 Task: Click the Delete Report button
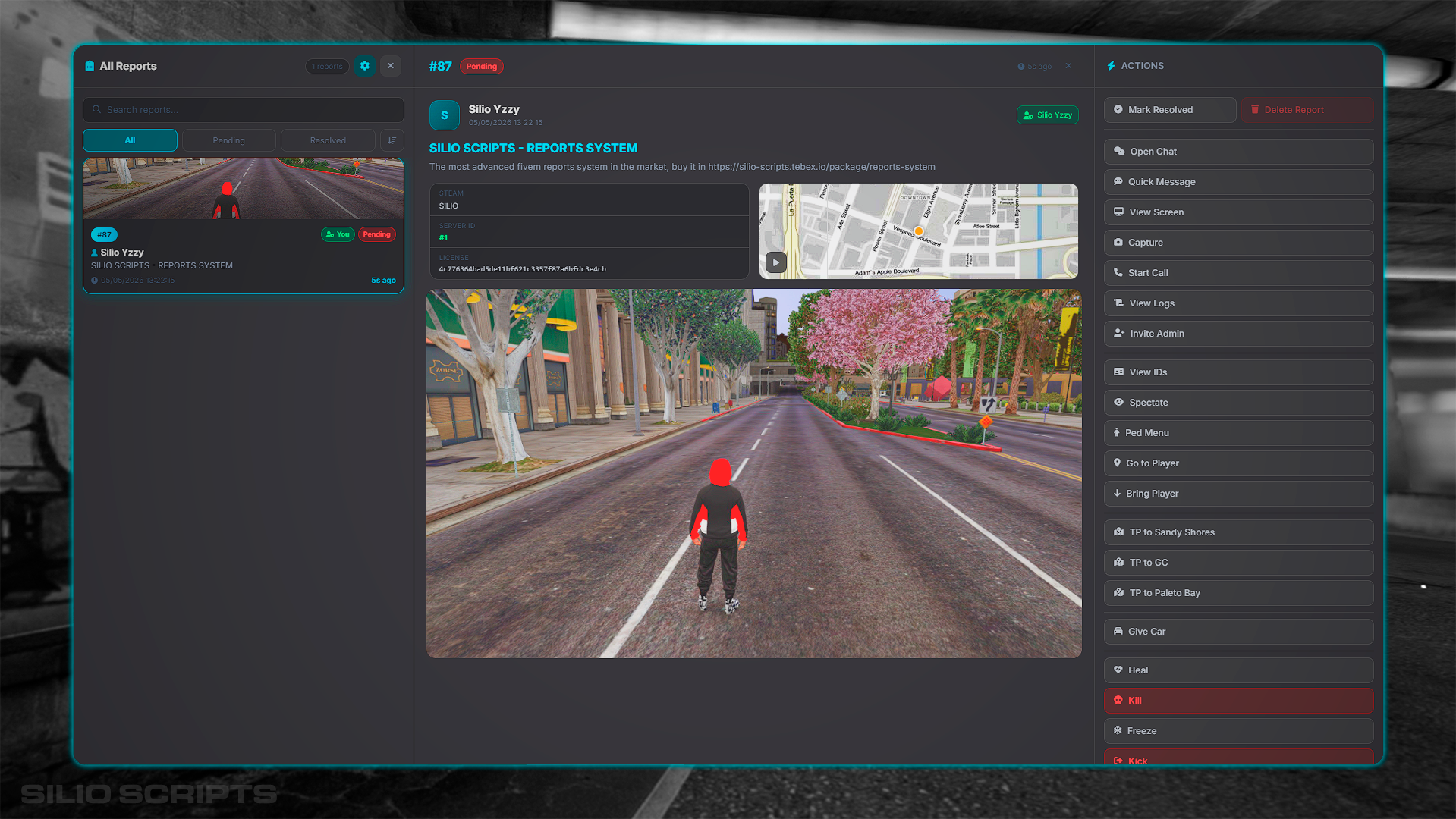(1307, 110)
